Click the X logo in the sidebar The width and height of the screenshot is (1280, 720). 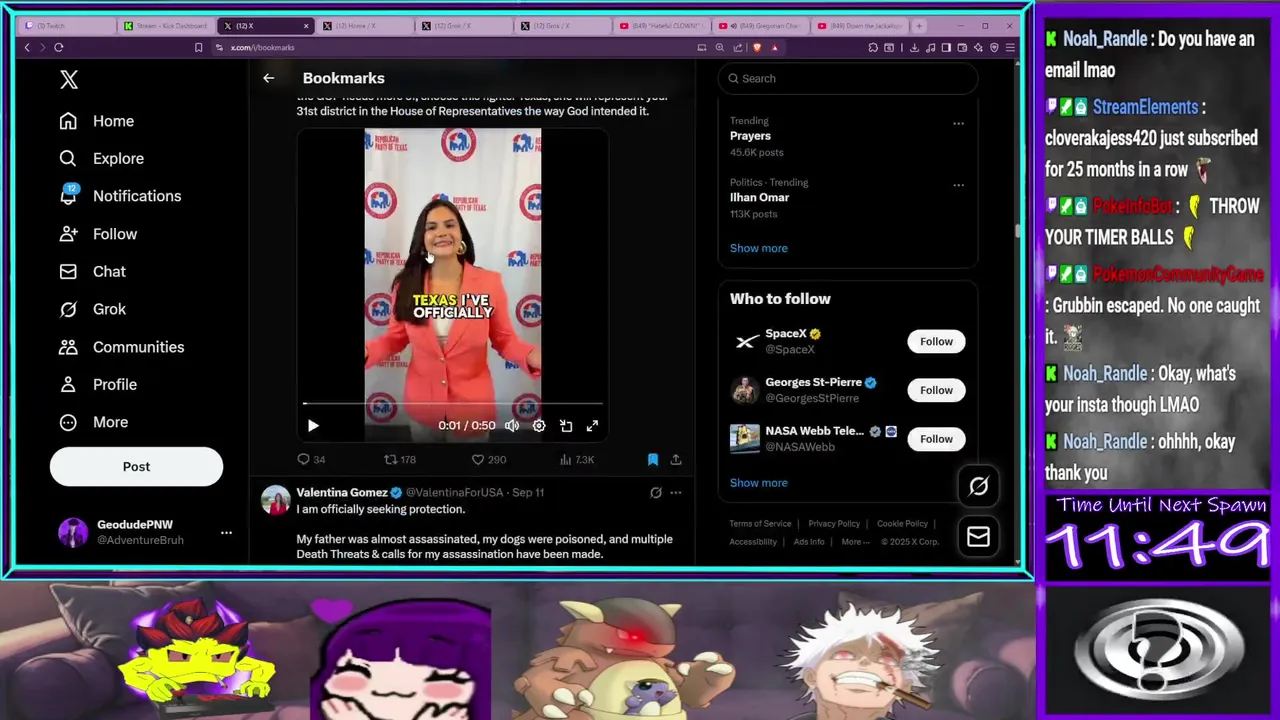(x=69, y=80)
